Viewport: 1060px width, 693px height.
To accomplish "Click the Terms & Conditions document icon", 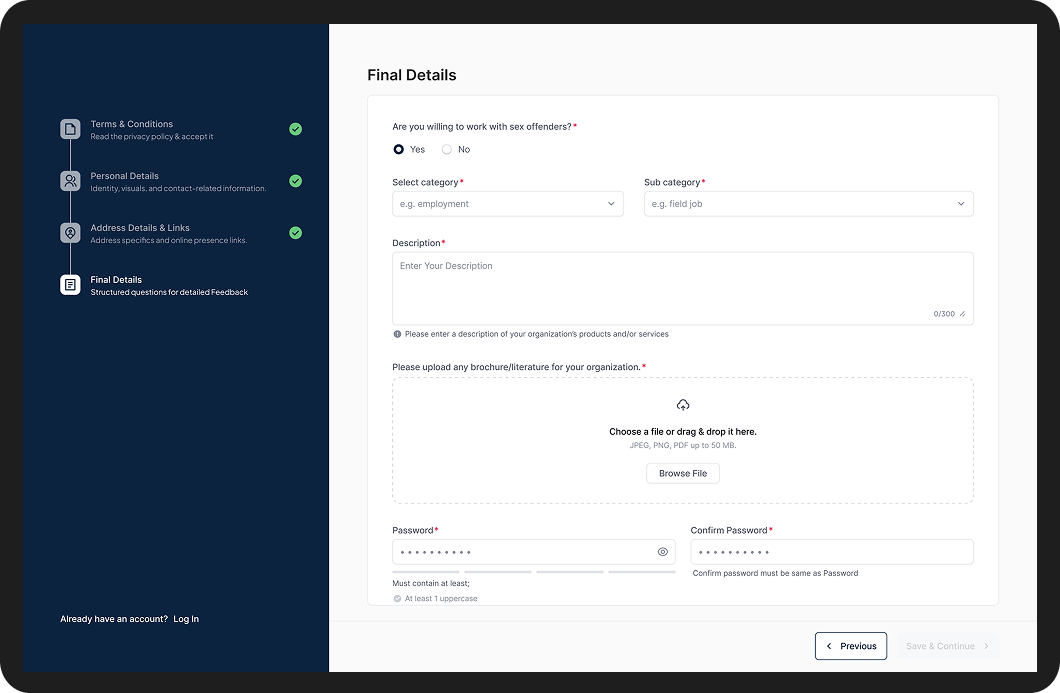I will 70,129.
